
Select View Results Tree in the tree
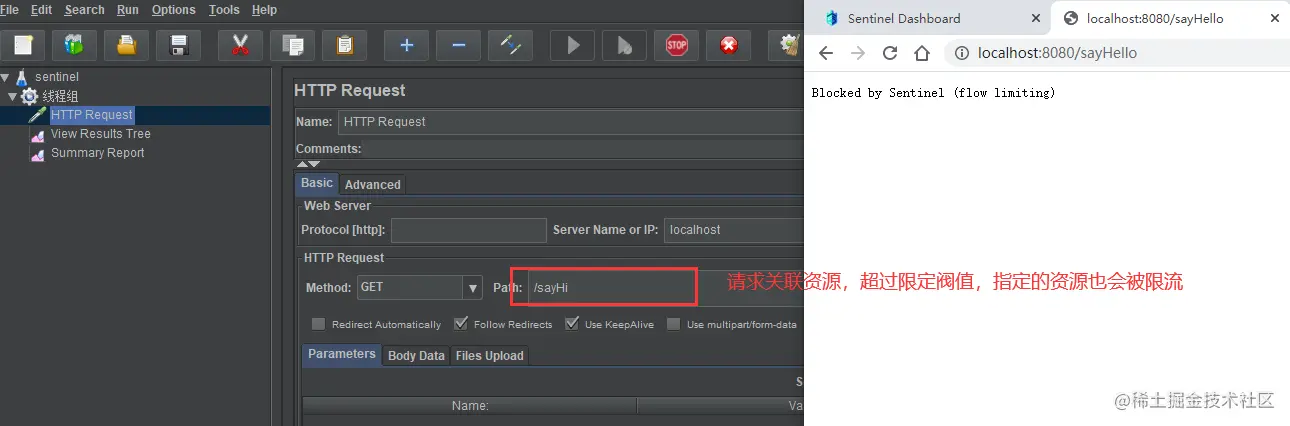[101, 134]
